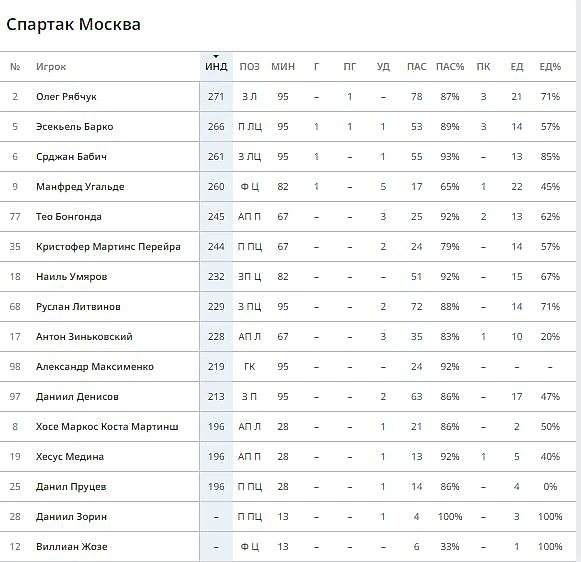581x562 pixels.
Task: Open player Александр Максименко
Action: 94,367
